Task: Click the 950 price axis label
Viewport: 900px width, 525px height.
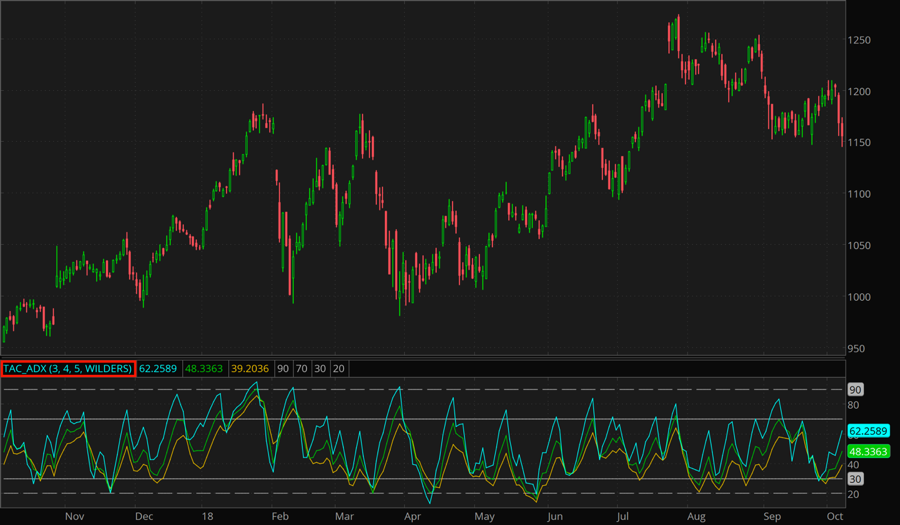Action: (x=859, y=349)
